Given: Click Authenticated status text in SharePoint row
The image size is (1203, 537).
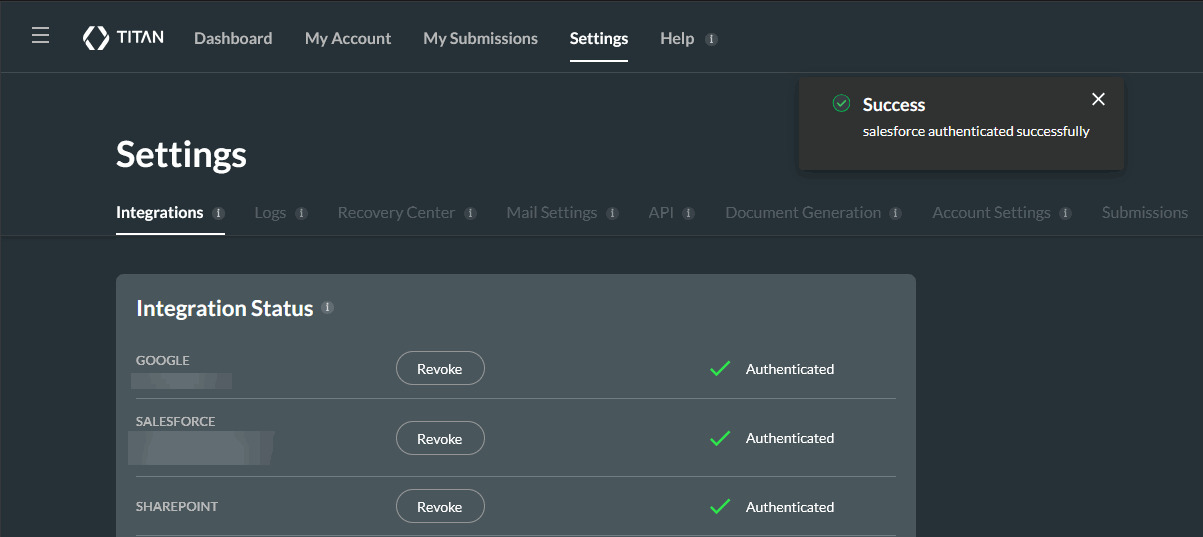Looking at the screenshot, I should click(x=790, y=507).
